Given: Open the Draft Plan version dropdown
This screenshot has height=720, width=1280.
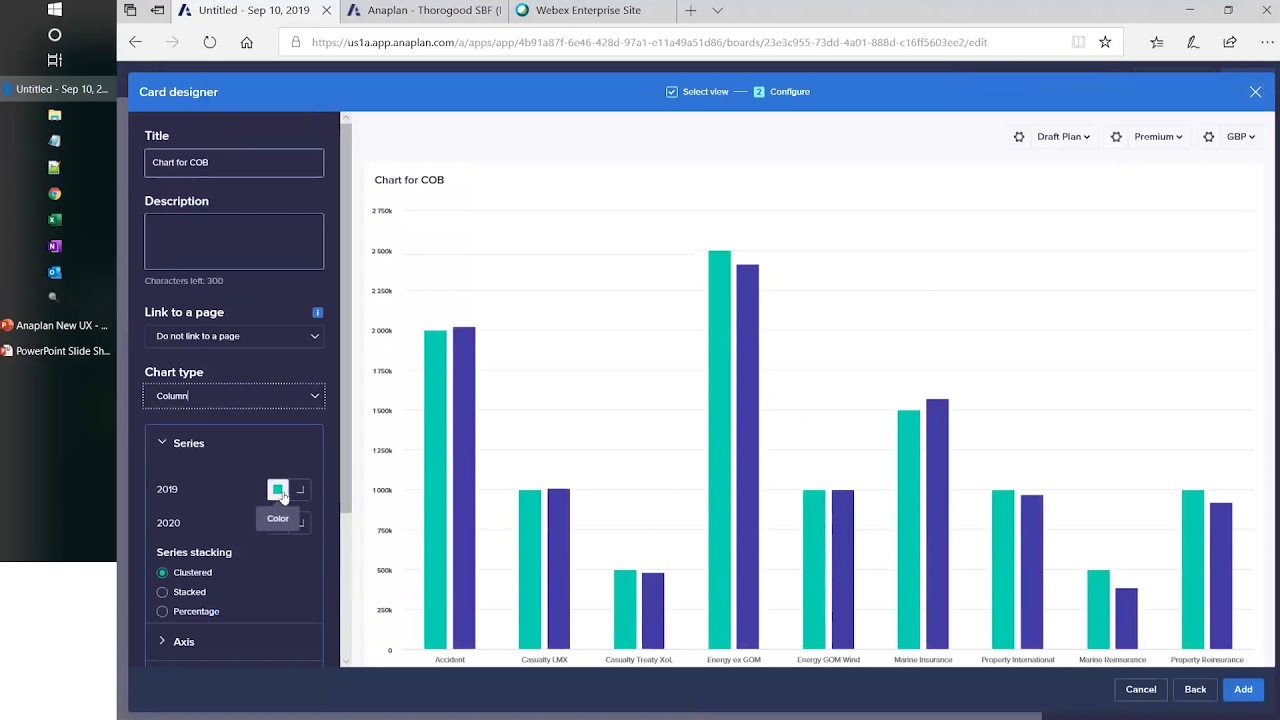Looking at the screenshot, I should 1063,137.
